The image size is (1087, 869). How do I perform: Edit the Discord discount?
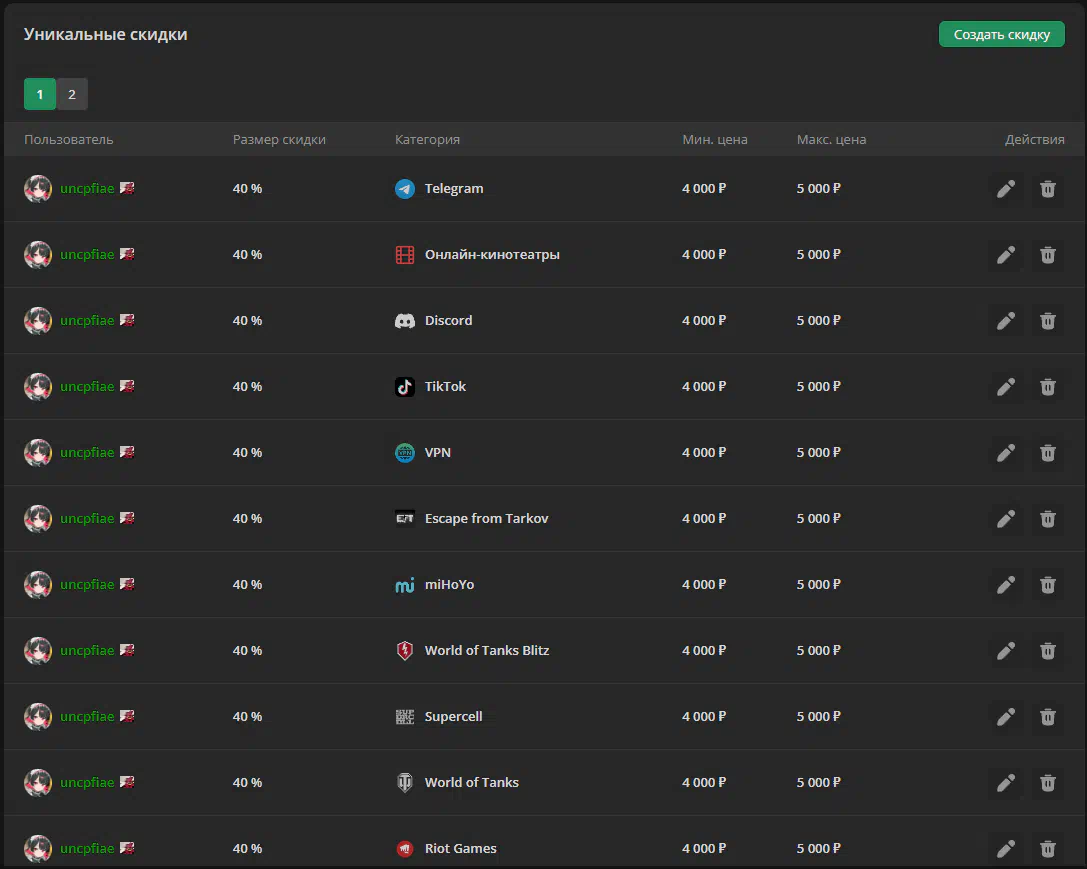[1006, 321]
